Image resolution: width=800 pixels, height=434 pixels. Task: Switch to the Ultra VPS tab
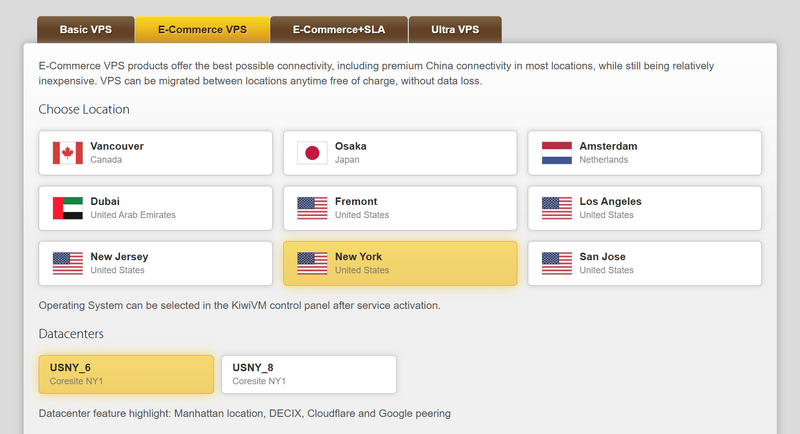(455, 30)
